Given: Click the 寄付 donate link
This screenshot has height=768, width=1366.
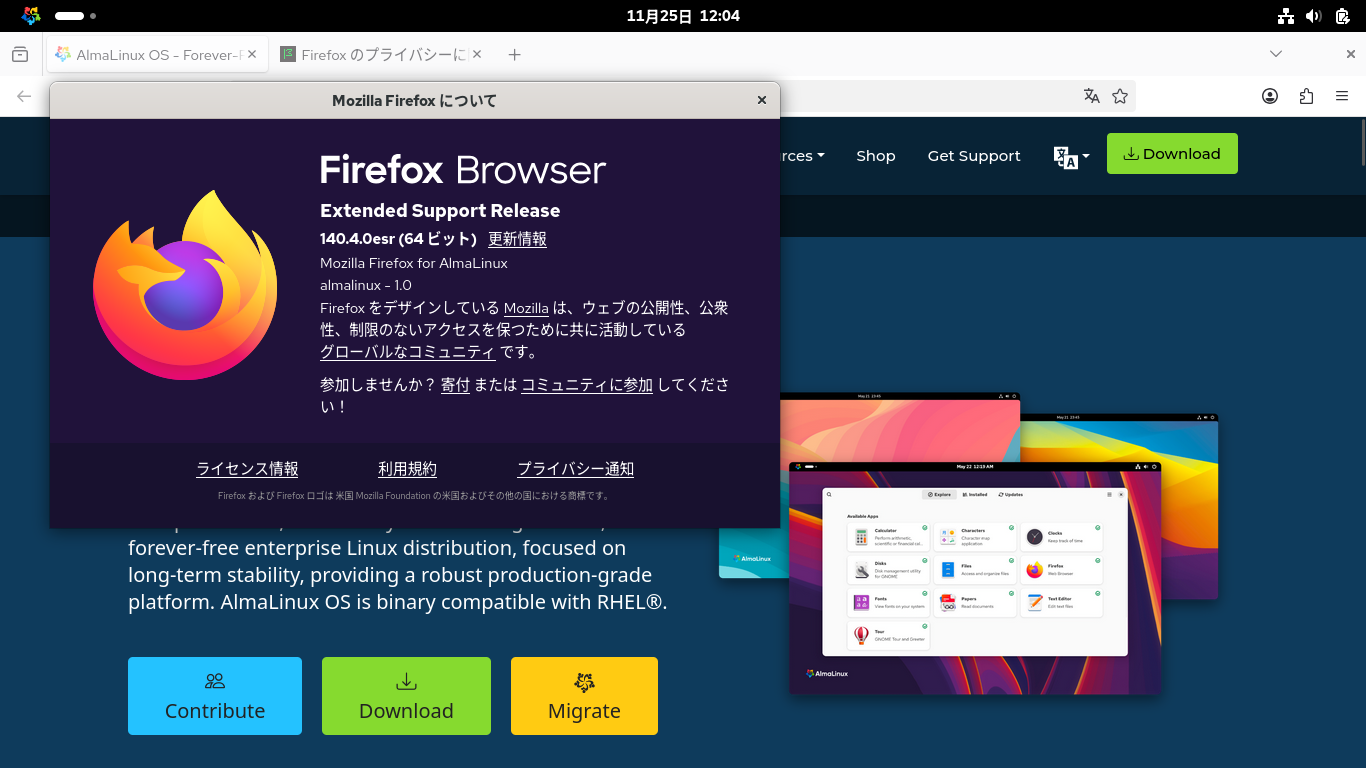Looking at the screenshot, I should 455,385.
